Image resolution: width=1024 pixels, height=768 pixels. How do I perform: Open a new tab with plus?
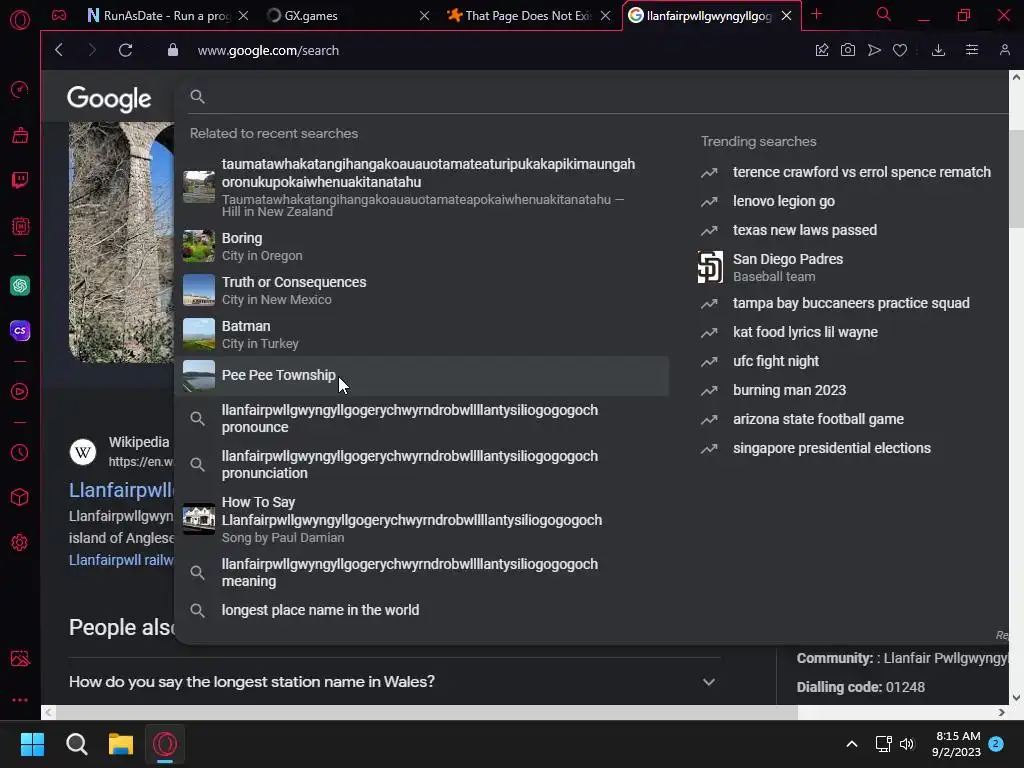pos(816,14)
